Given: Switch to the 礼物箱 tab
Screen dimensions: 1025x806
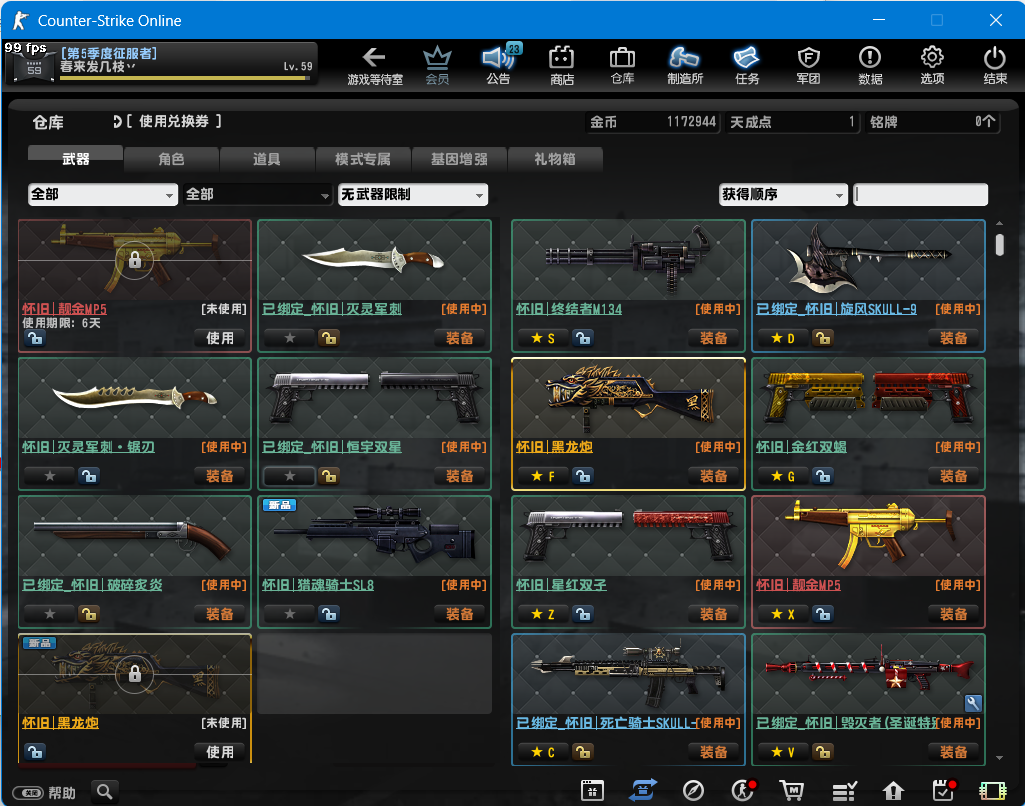Looking at the screenshot, I should coord(555,159).
